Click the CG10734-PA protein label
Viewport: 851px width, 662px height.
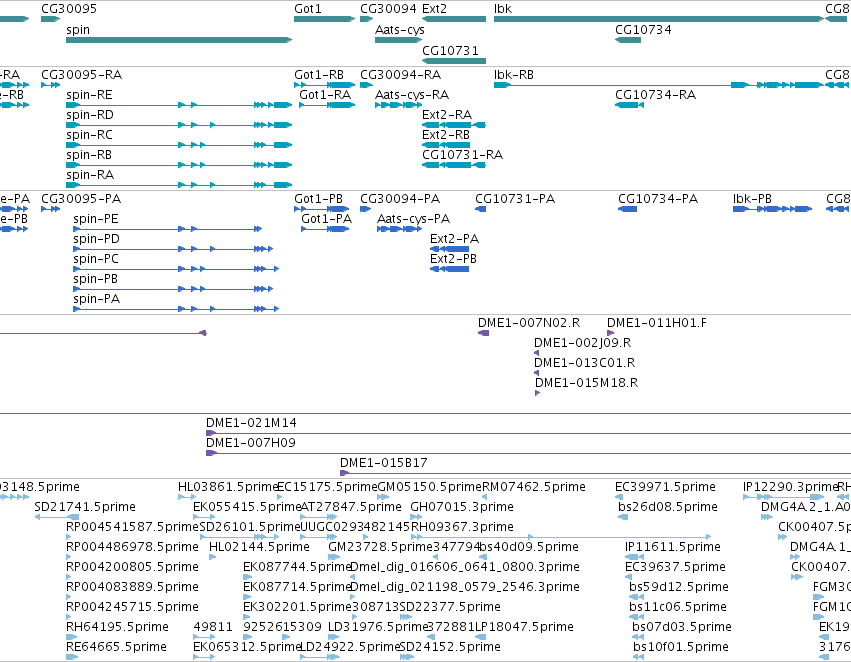(x=658, y=199)
